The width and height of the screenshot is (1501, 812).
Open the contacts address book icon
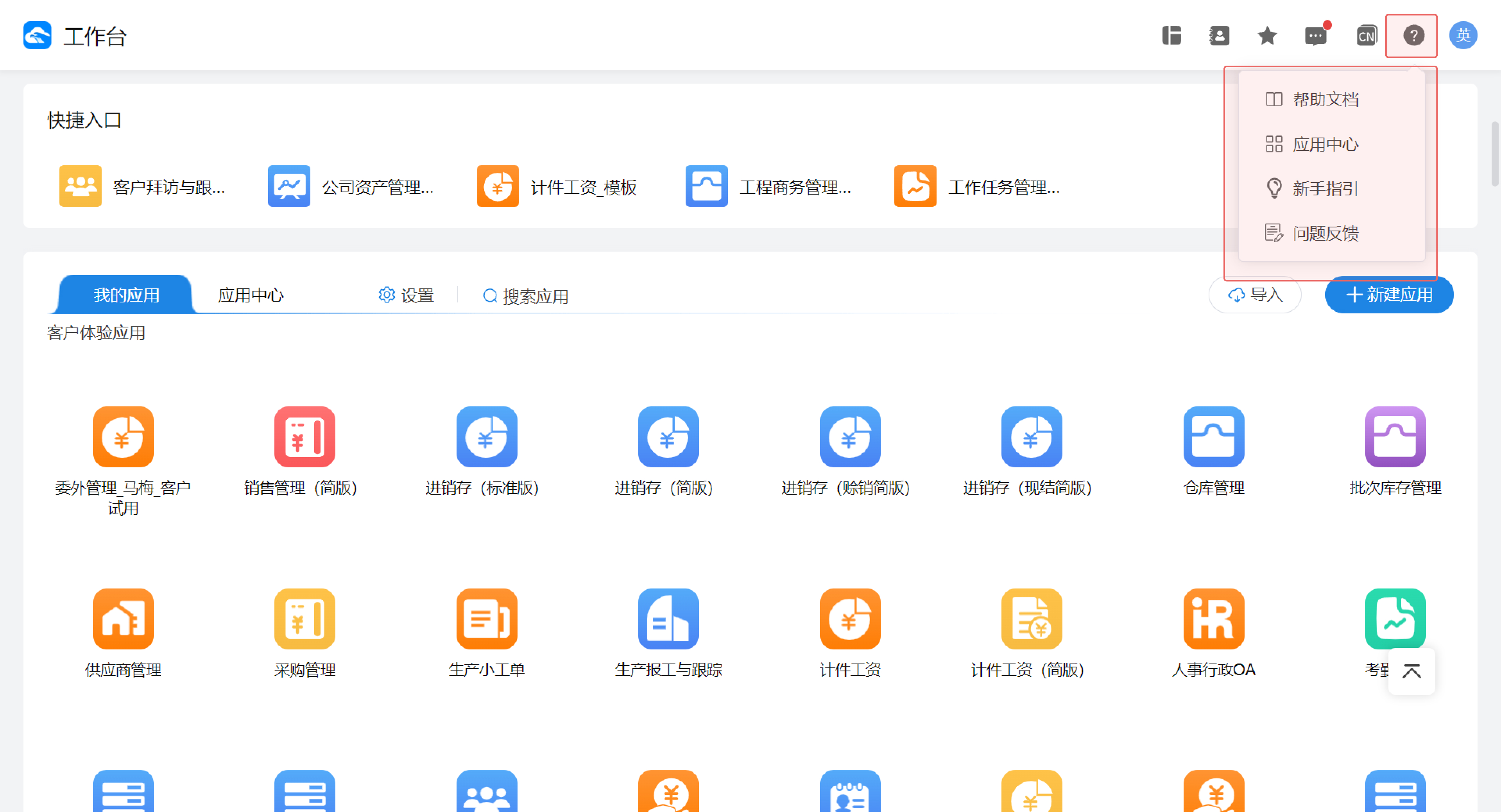(x=1219, y=36)
